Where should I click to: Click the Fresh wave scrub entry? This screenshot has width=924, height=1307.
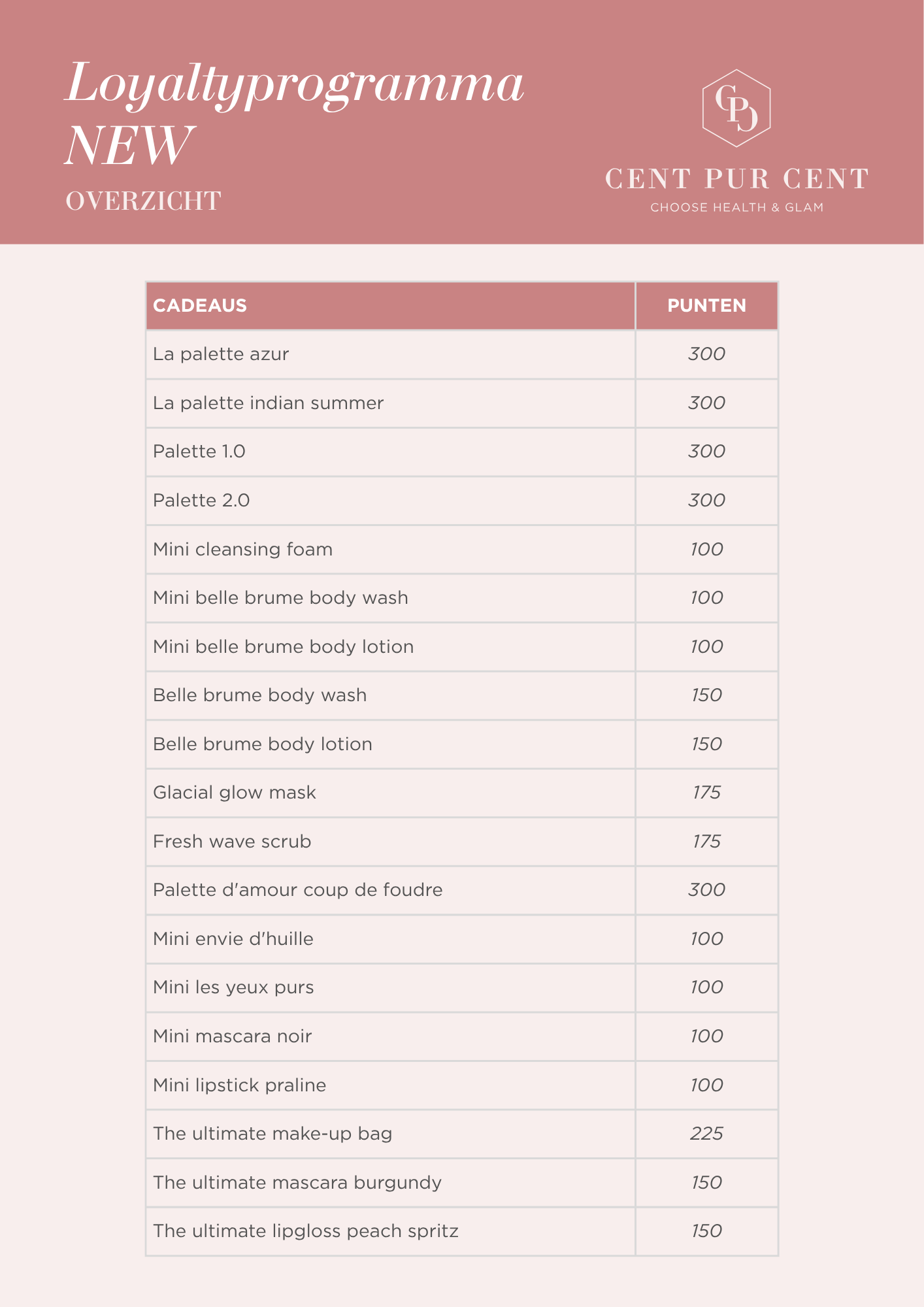(x=232, y=842)
